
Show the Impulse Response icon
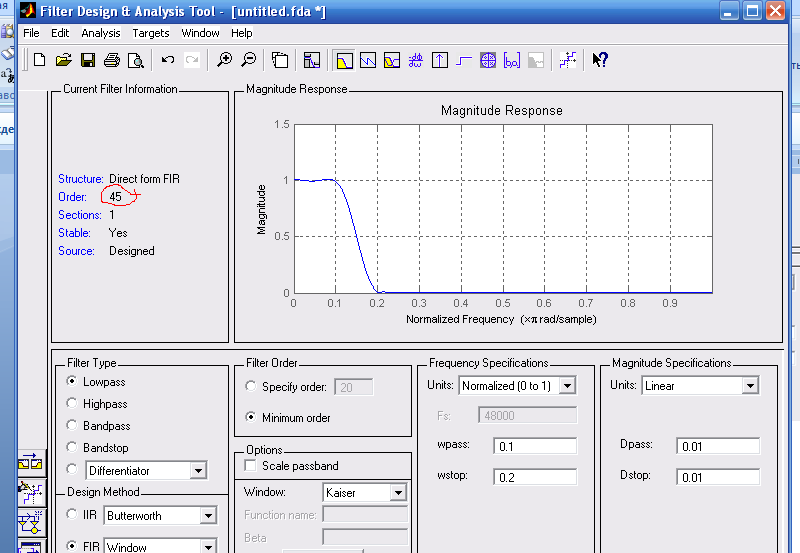click(440, 60)
